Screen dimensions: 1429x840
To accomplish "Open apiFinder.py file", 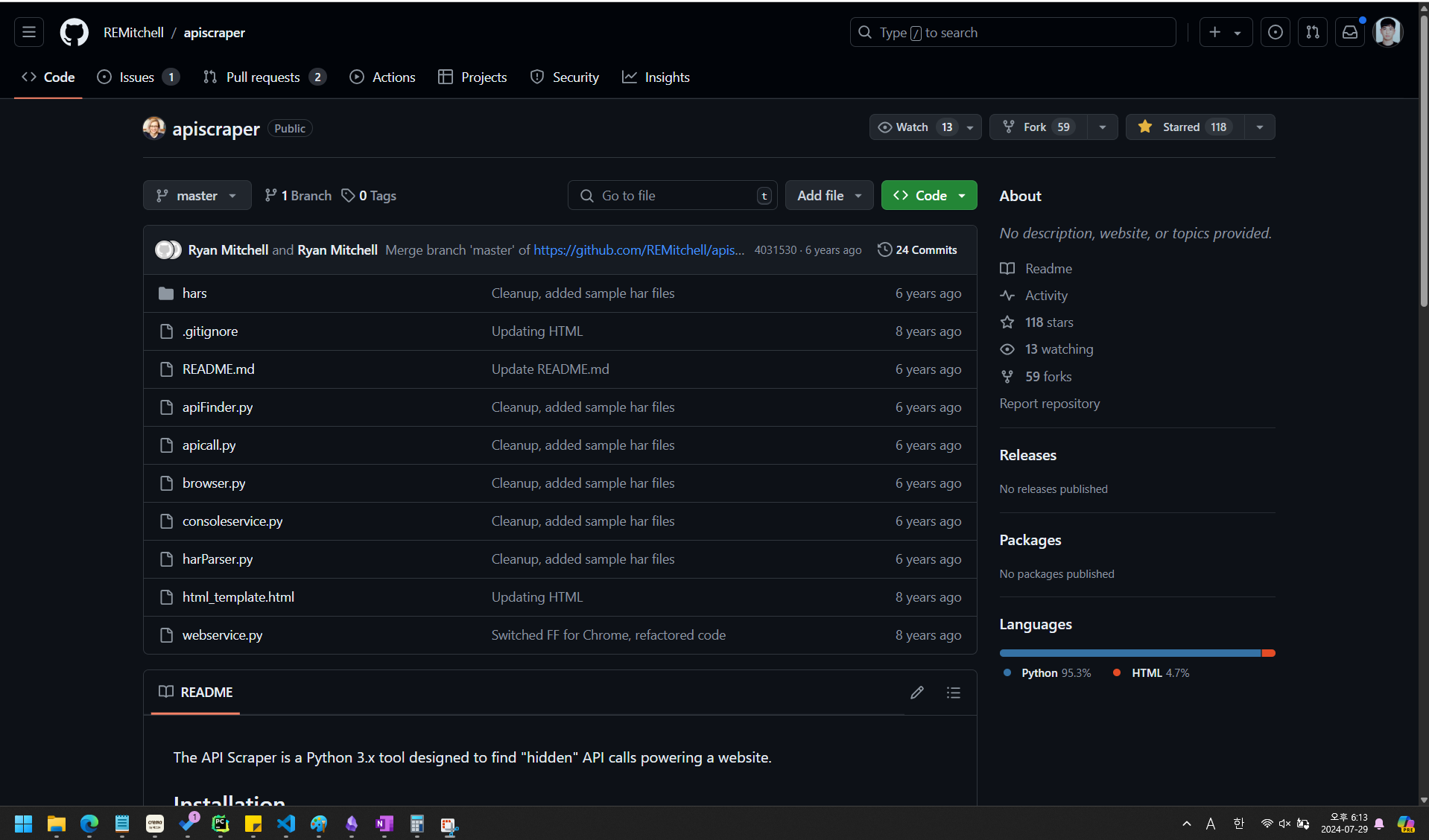I will pos(218,407).
